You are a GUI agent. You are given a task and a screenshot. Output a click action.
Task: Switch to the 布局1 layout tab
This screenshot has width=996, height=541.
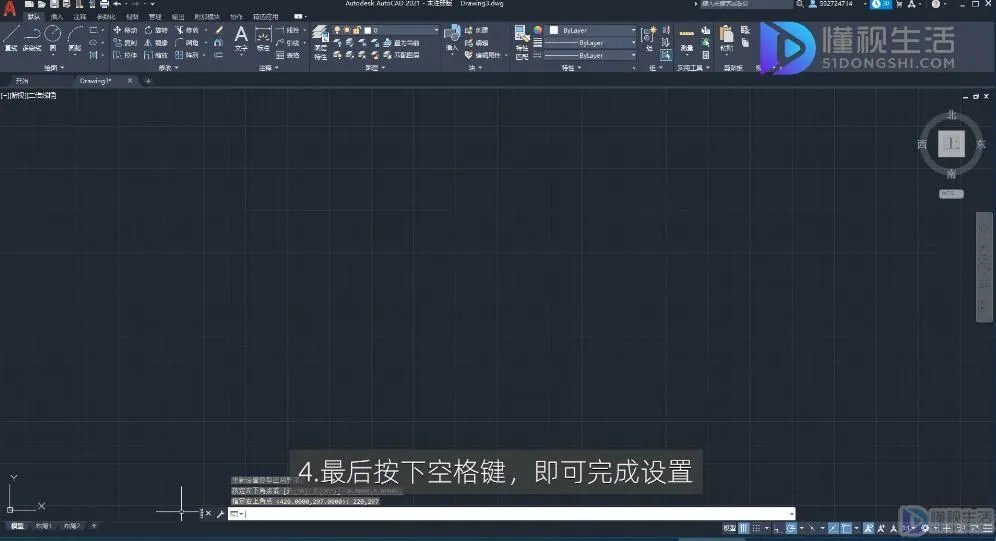click(43, 526)
